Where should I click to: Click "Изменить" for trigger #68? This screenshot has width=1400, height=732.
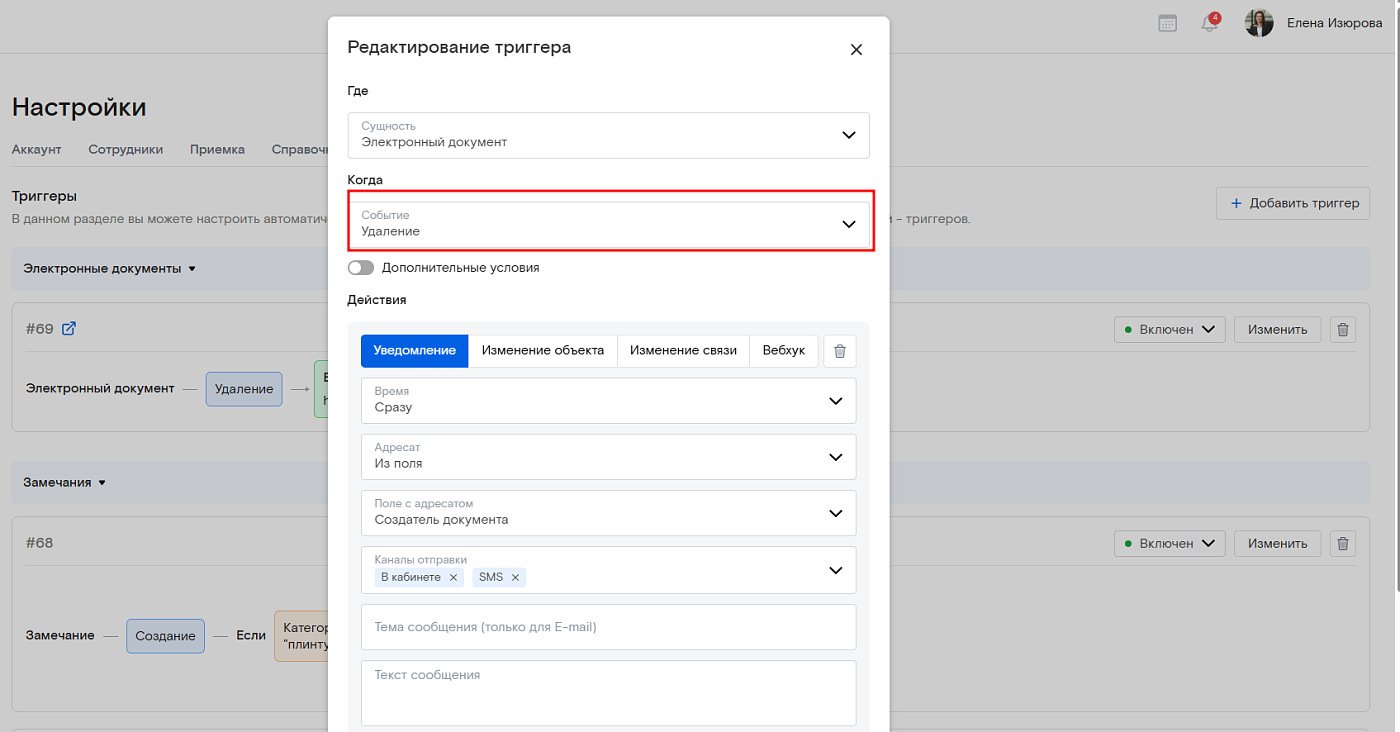coord(1277,544)
